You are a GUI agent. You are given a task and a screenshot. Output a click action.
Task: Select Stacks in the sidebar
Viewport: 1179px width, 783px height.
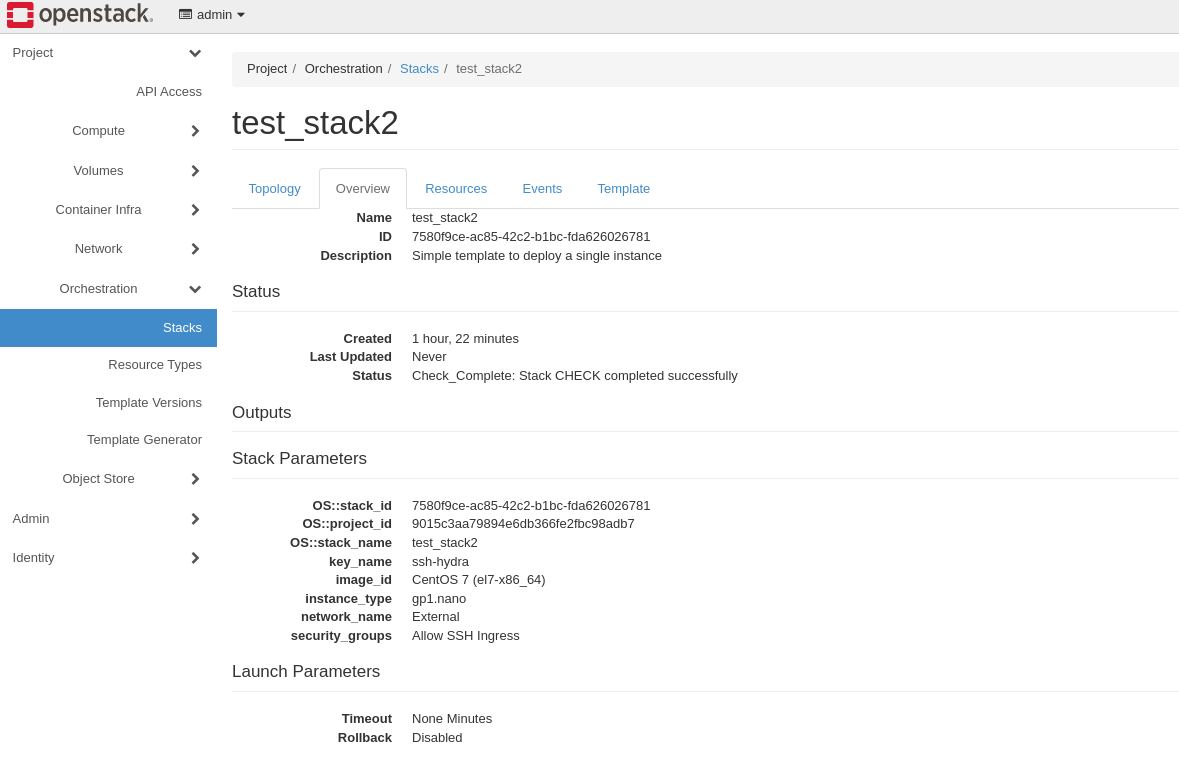click(182, 328)
